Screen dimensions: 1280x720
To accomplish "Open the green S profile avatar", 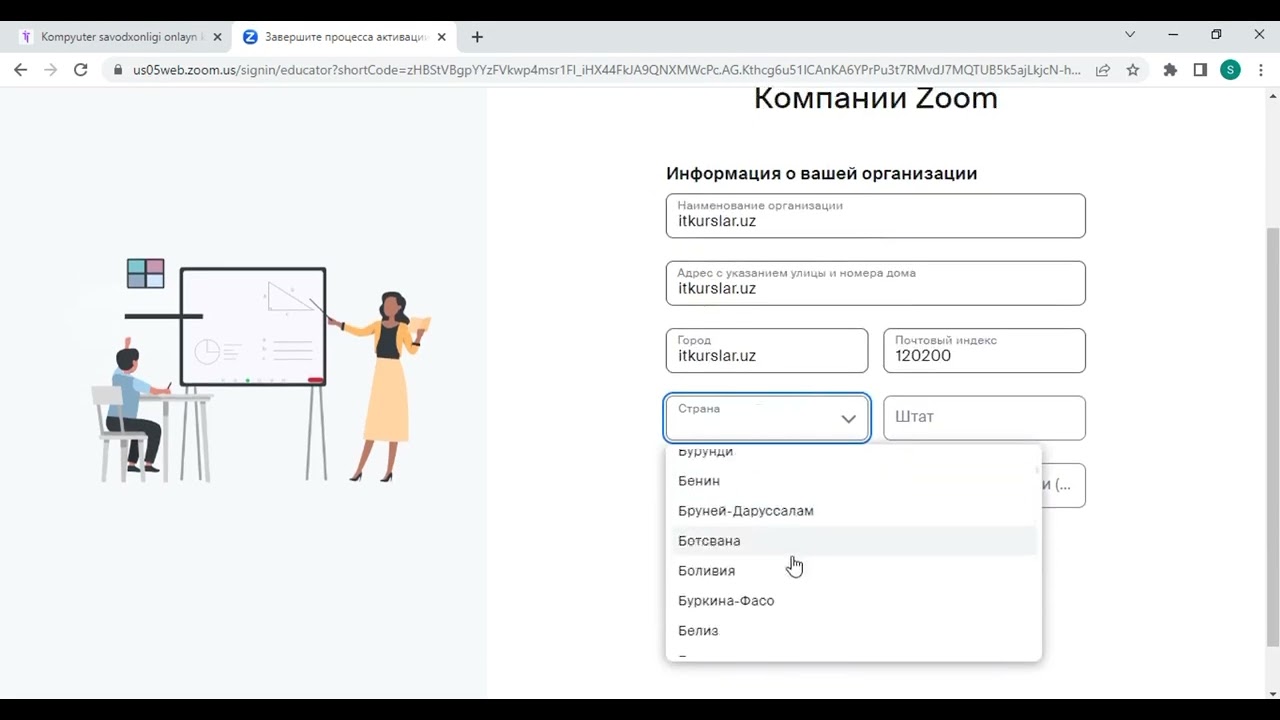I will click(x=1230, y=70).
